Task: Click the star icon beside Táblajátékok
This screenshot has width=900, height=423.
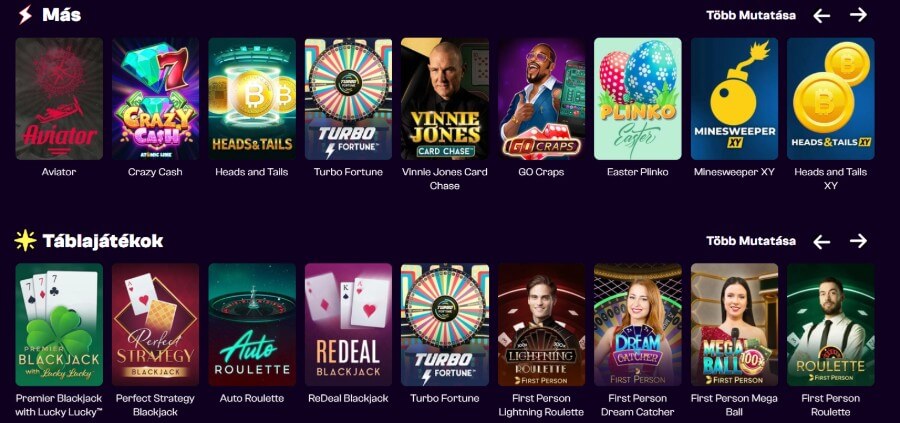Action: (25, 240)
